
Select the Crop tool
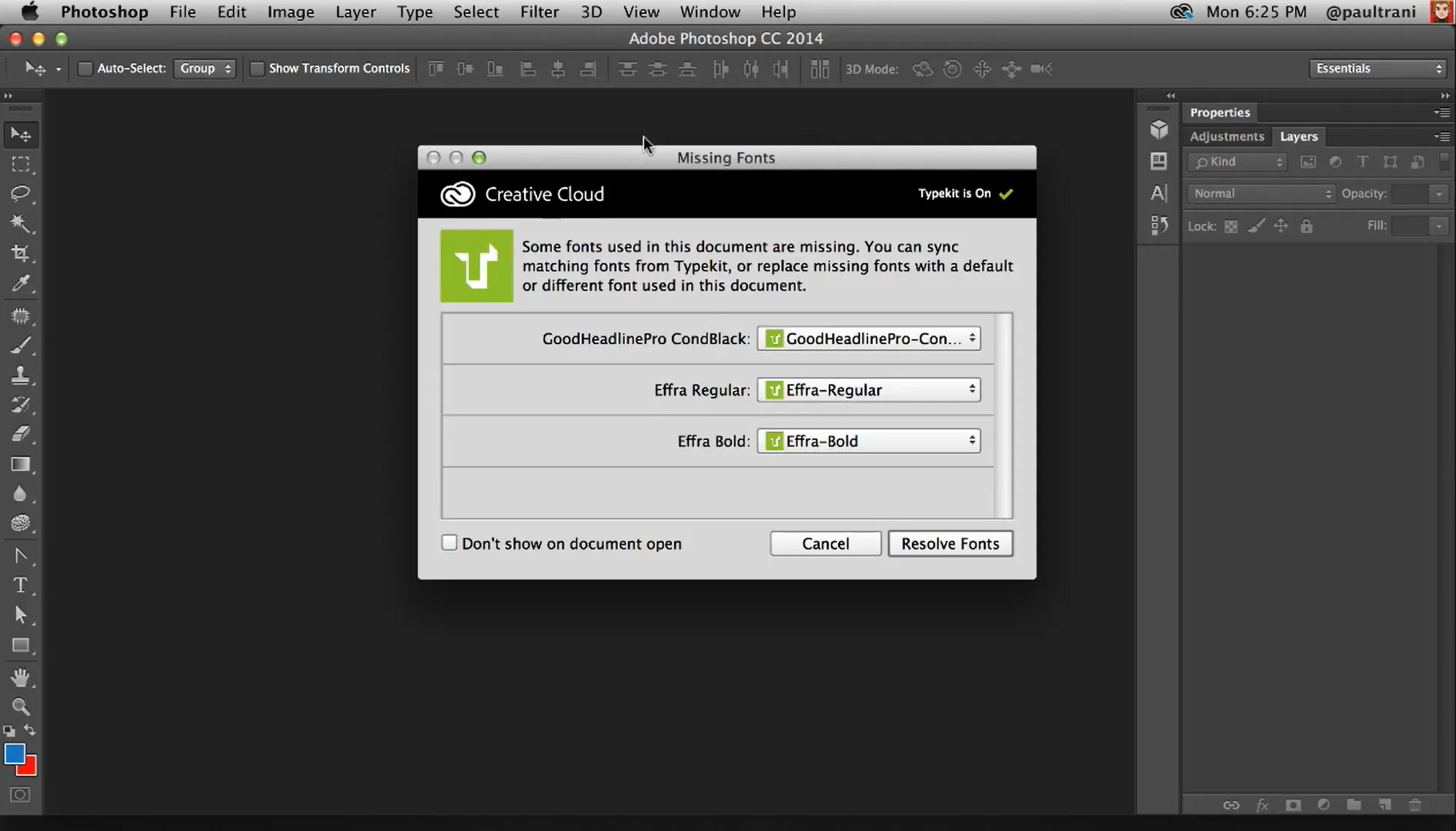(20, 253)
